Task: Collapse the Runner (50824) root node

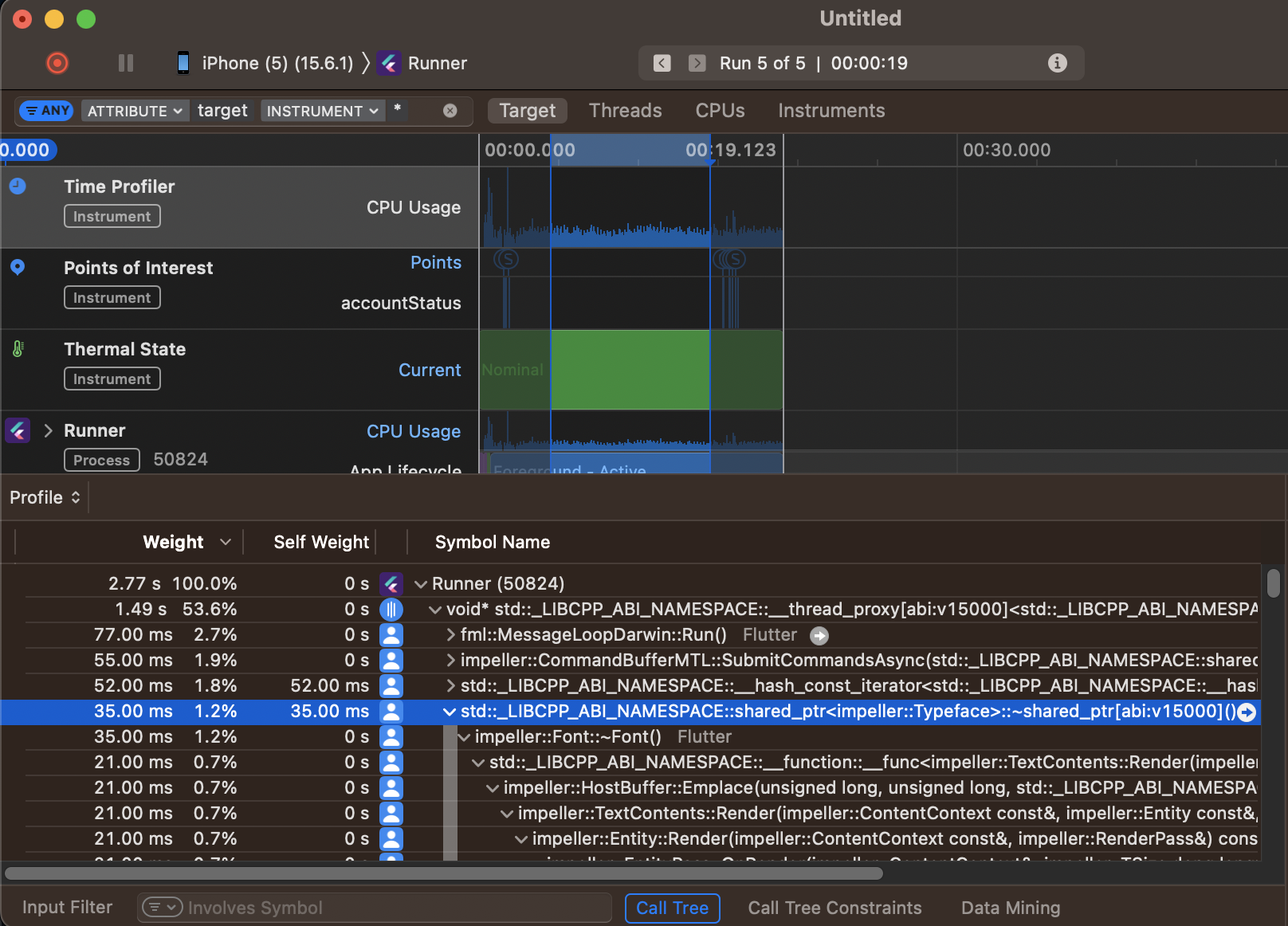Action: [x=421, y=583]
